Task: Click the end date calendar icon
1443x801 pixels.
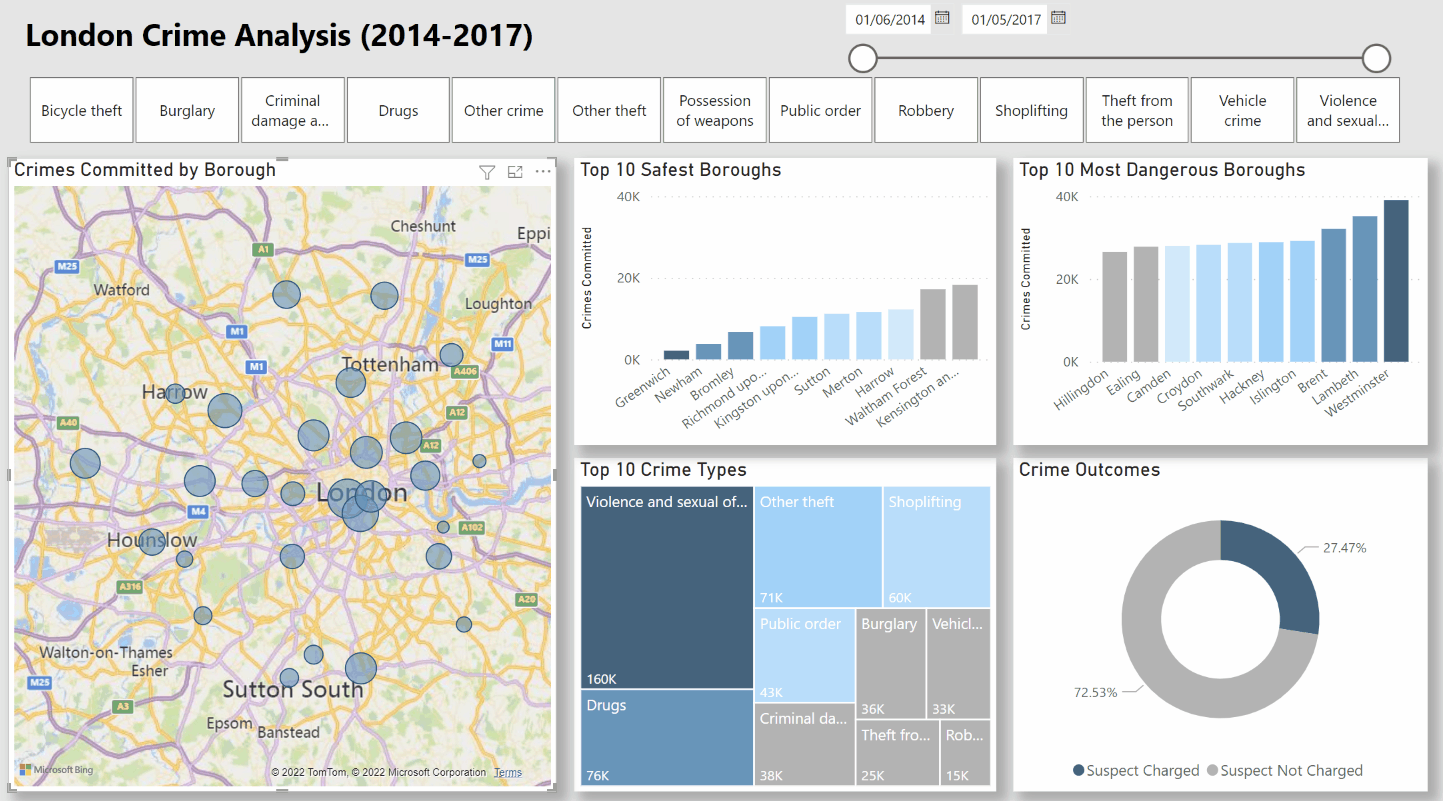Action: [x=1057, y=18]
